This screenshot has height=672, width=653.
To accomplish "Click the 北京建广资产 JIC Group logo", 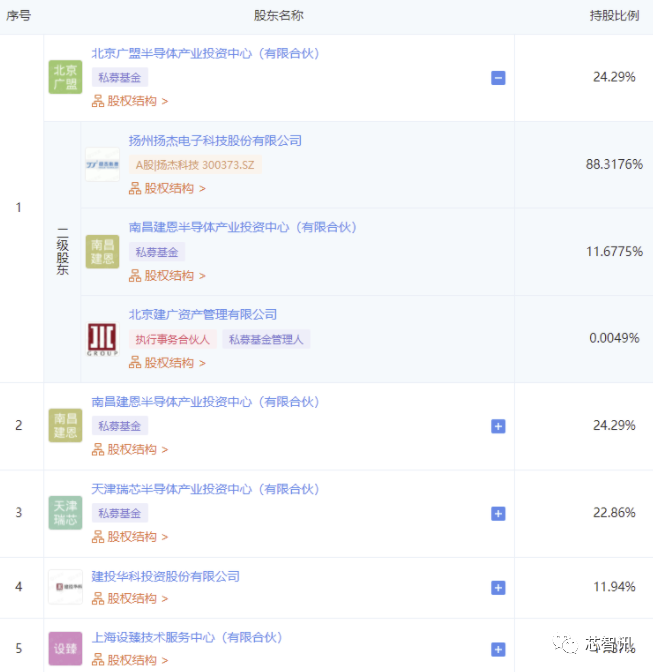I will click(x=102, y=339).
